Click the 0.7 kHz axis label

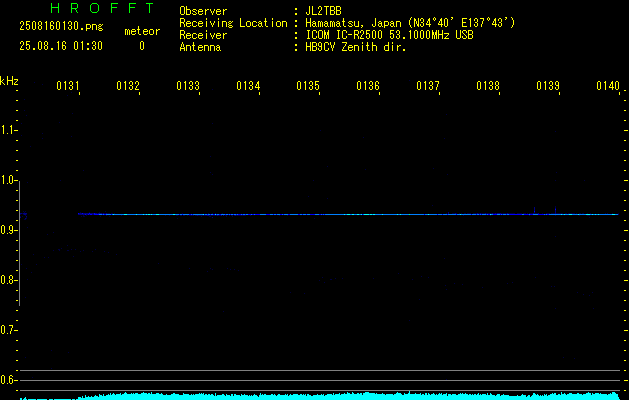point(8,330)
